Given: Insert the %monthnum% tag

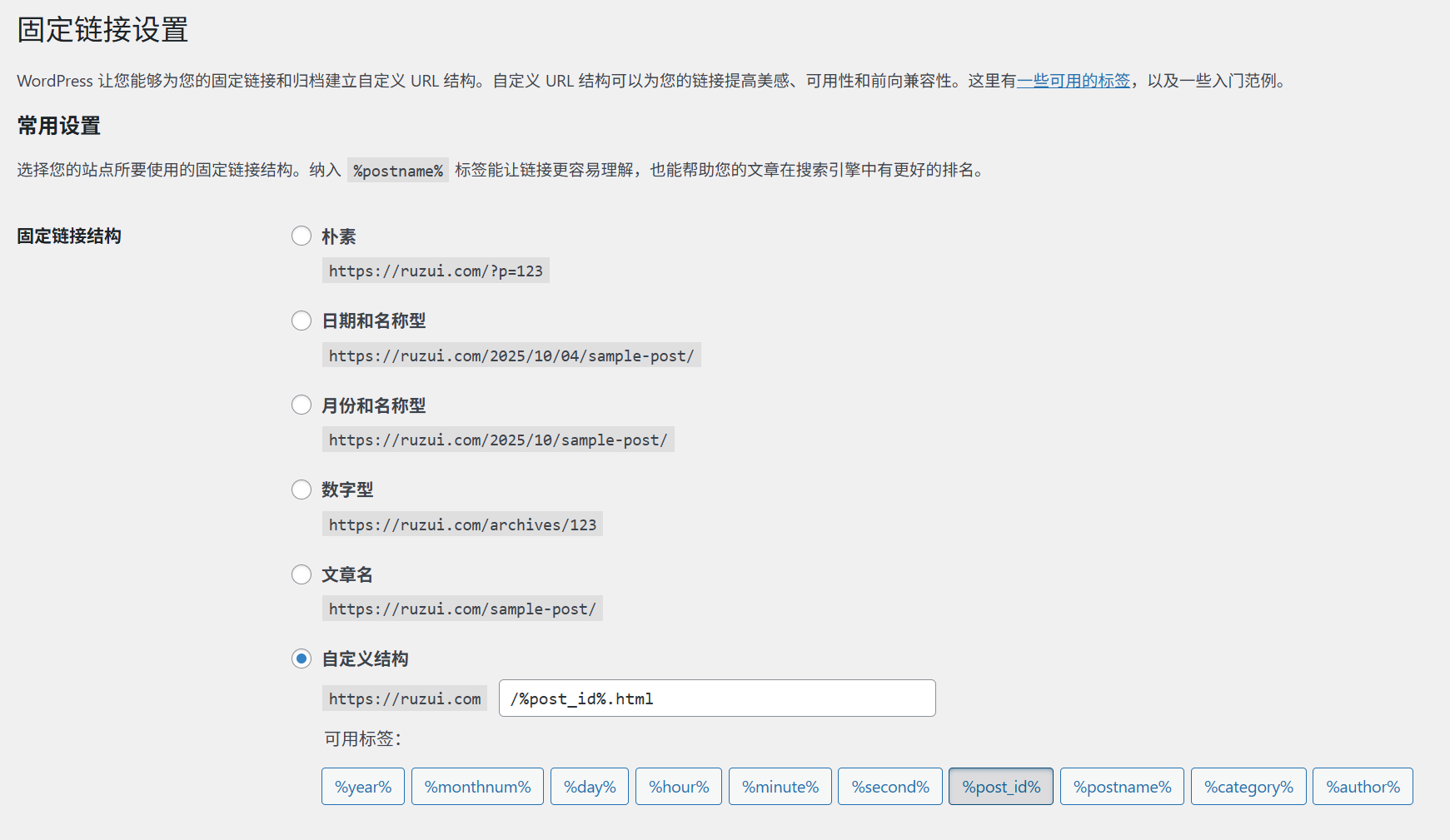Looking at the screenshot, I should 477,787.
